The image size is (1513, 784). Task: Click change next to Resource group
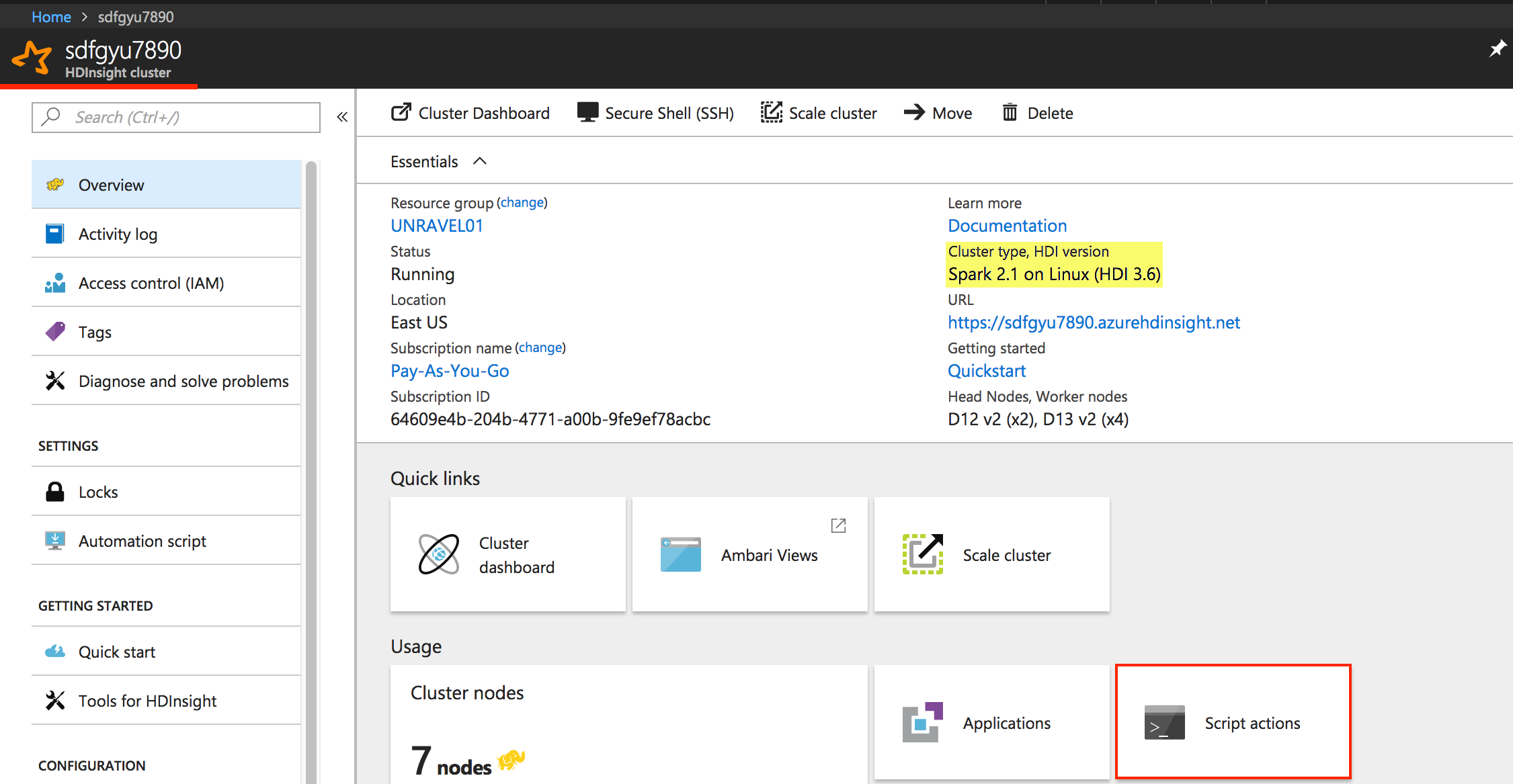click(522, 202)
